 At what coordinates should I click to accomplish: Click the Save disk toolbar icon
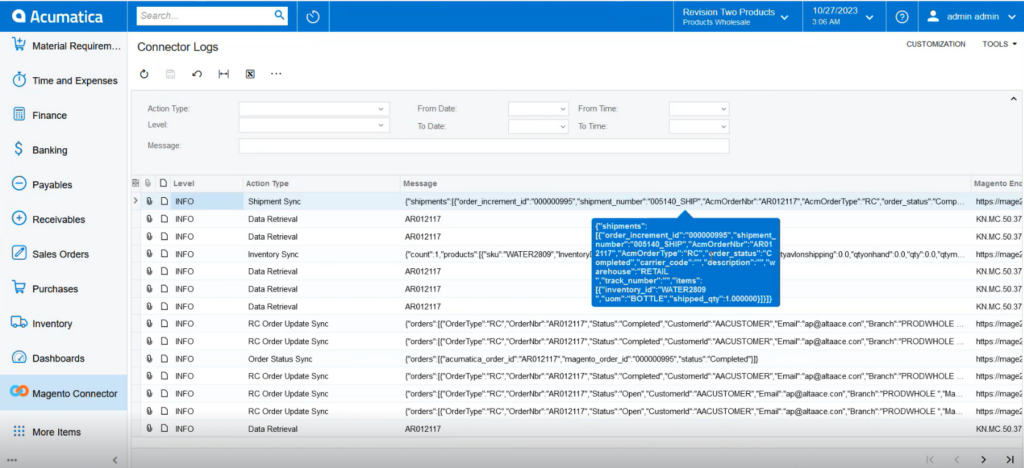(170, 74)
